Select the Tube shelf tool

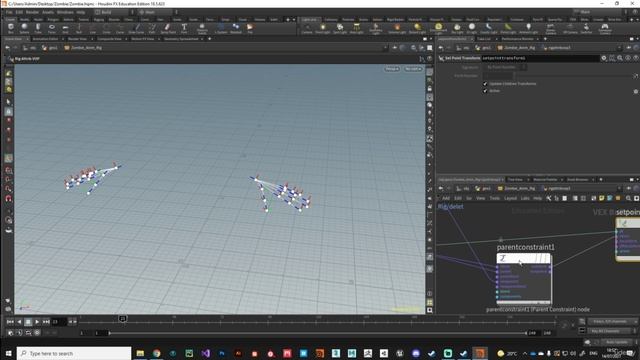click(x=38, y=28)
